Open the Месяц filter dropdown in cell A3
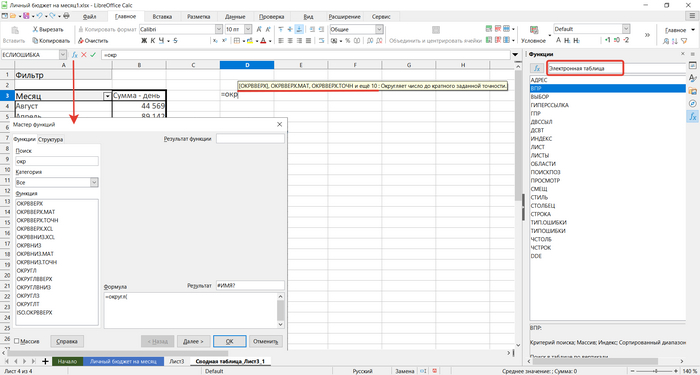 coord(107,96)
